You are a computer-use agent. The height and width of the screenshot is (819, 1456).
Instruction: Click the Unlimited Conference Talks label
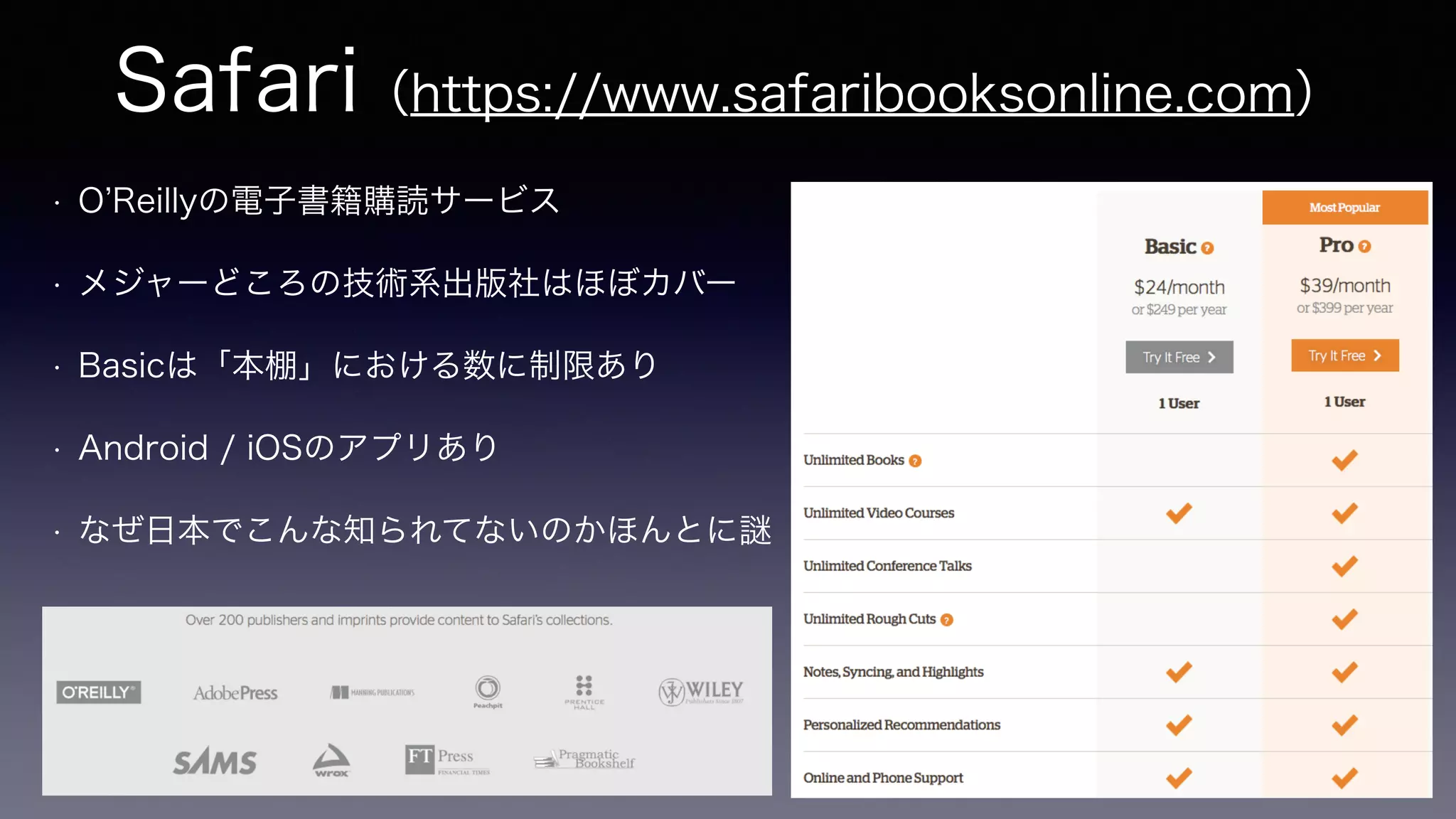click(x=887, y=566)
